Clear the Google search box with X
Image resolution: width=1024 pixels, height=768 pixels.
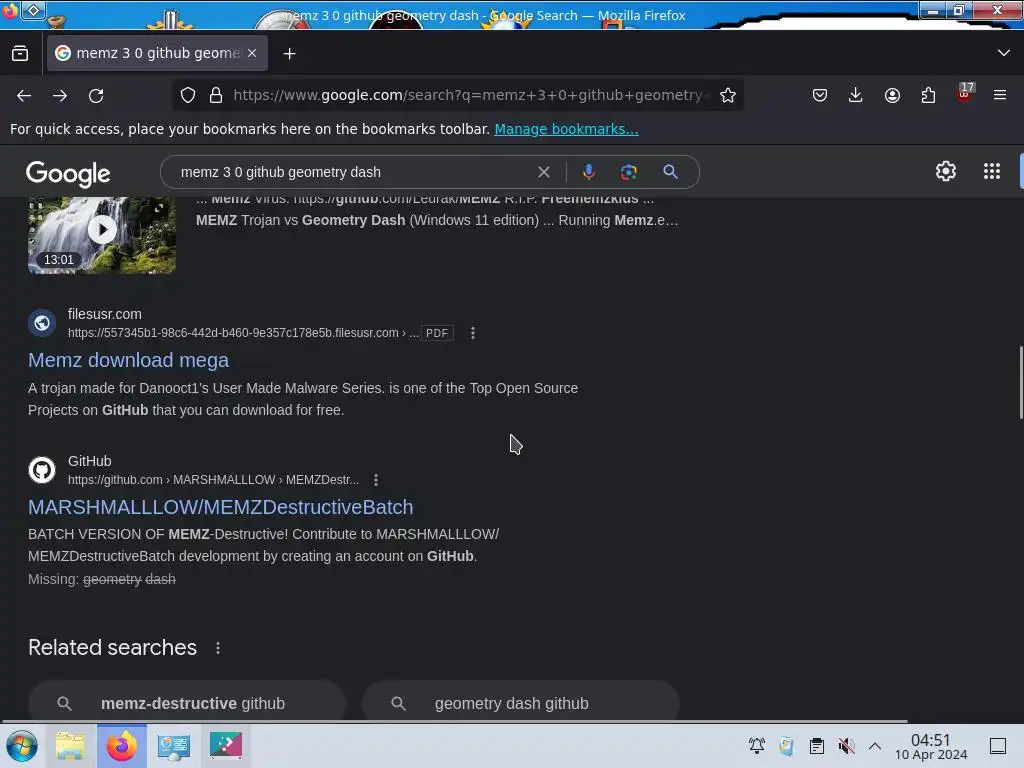coord(543,172)
